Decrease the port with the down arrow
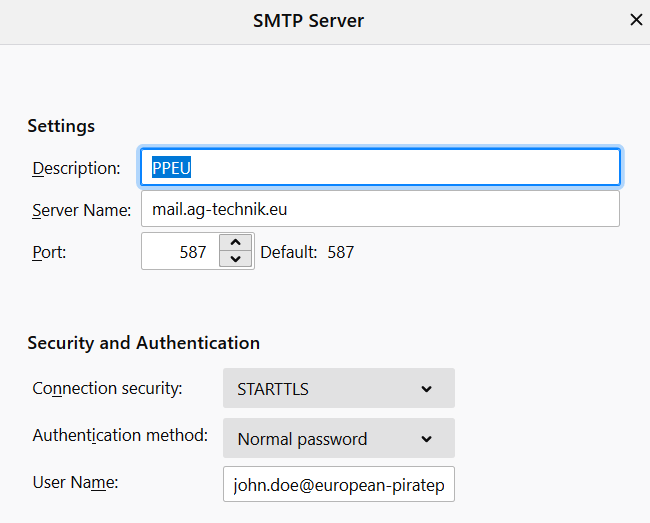This screenshot has width=650, height=523. coord(235,260)
